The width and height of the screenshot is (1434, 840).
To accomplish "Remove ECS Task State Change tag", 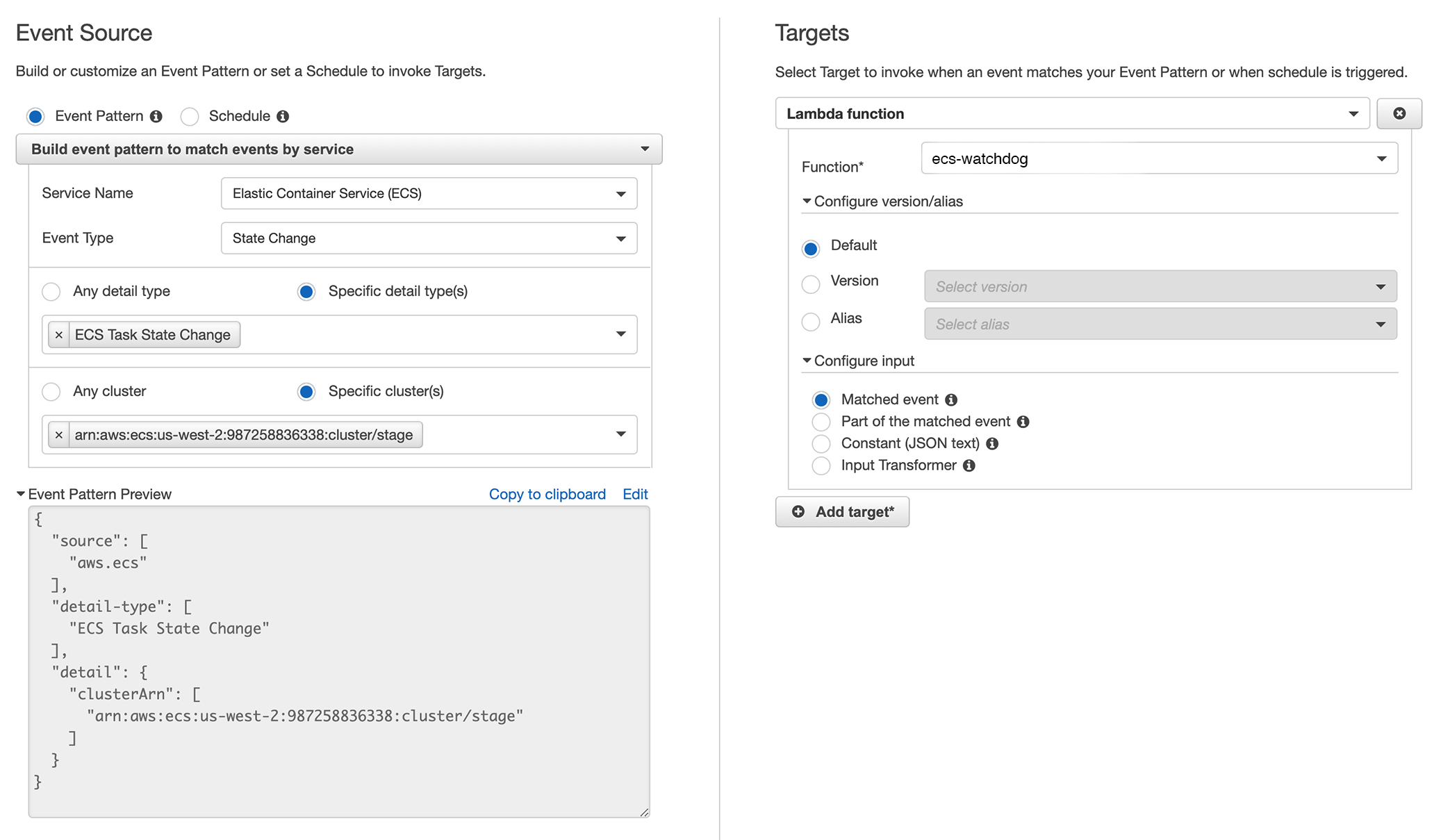I will coord(59,335).
